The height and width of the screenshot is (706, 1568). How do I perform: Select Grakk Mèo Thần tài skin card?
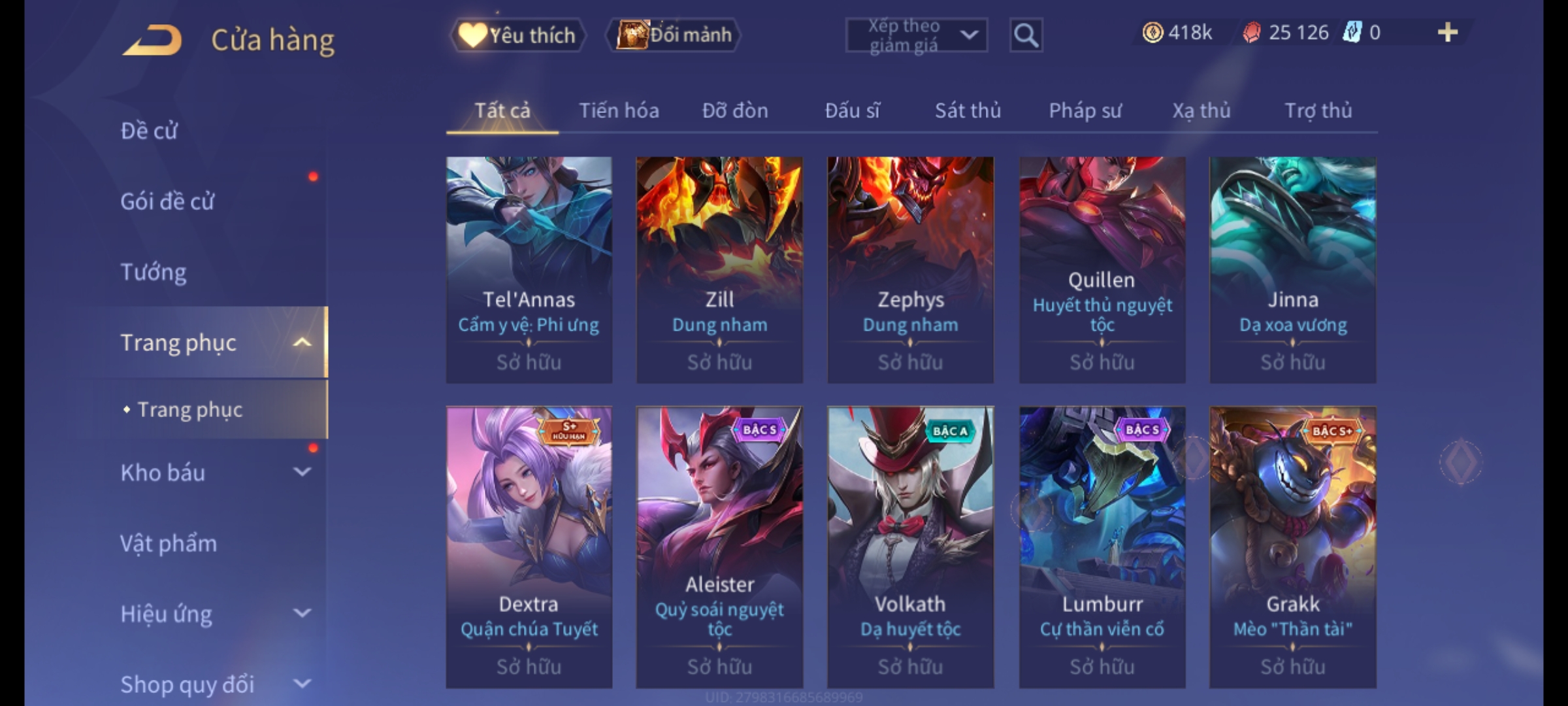click(1292, 547)
